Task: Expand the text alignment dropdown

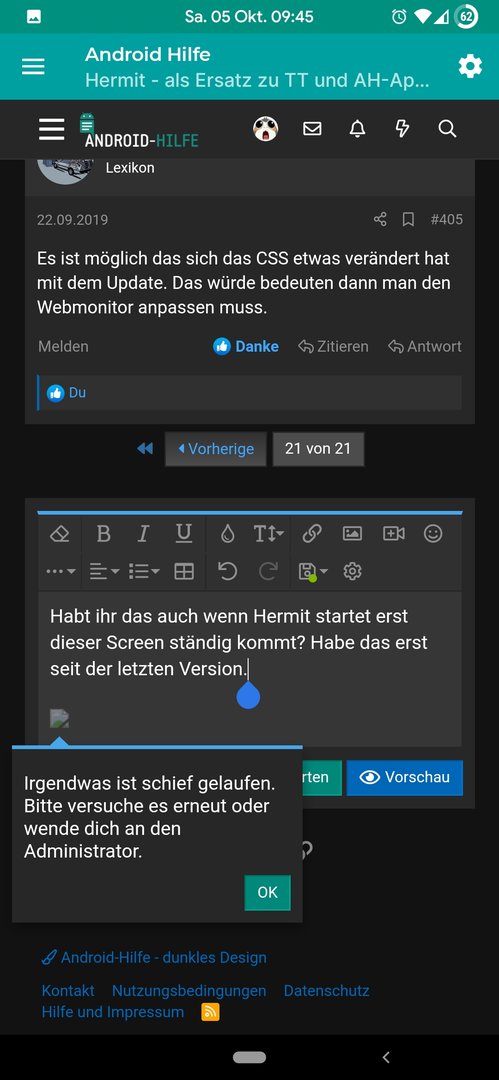Action: 104,571
